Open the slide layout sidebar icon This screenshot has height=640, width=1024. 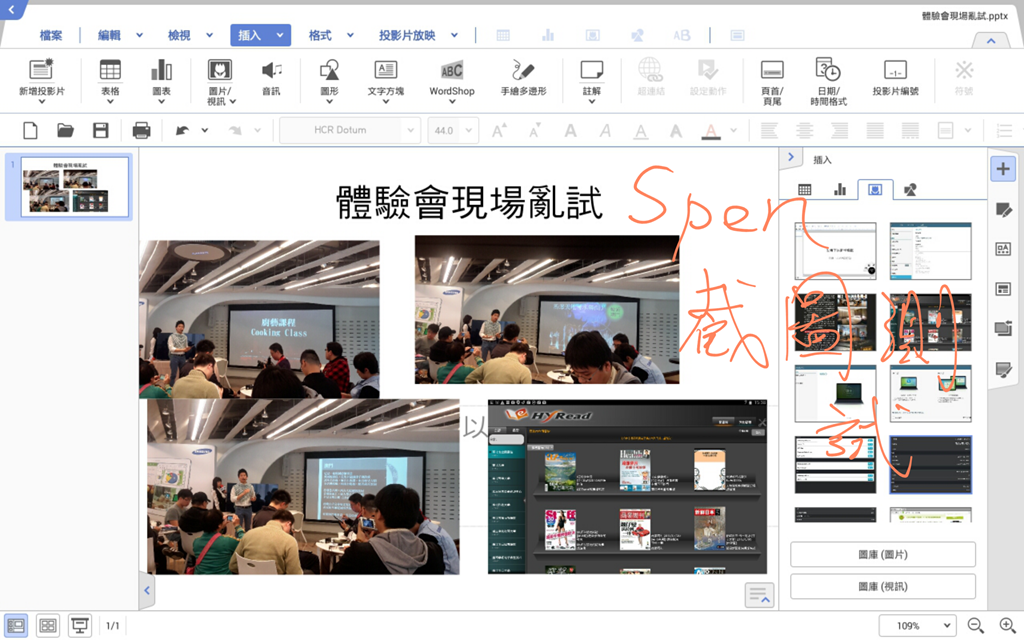pyautogui.click(x=1003, y=289)
